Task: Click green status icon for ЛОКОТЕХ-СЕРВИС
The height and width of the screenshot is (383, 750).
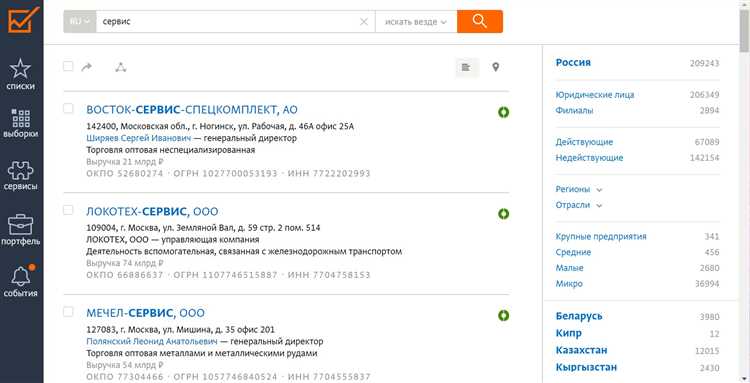Action: coord(503,214)
